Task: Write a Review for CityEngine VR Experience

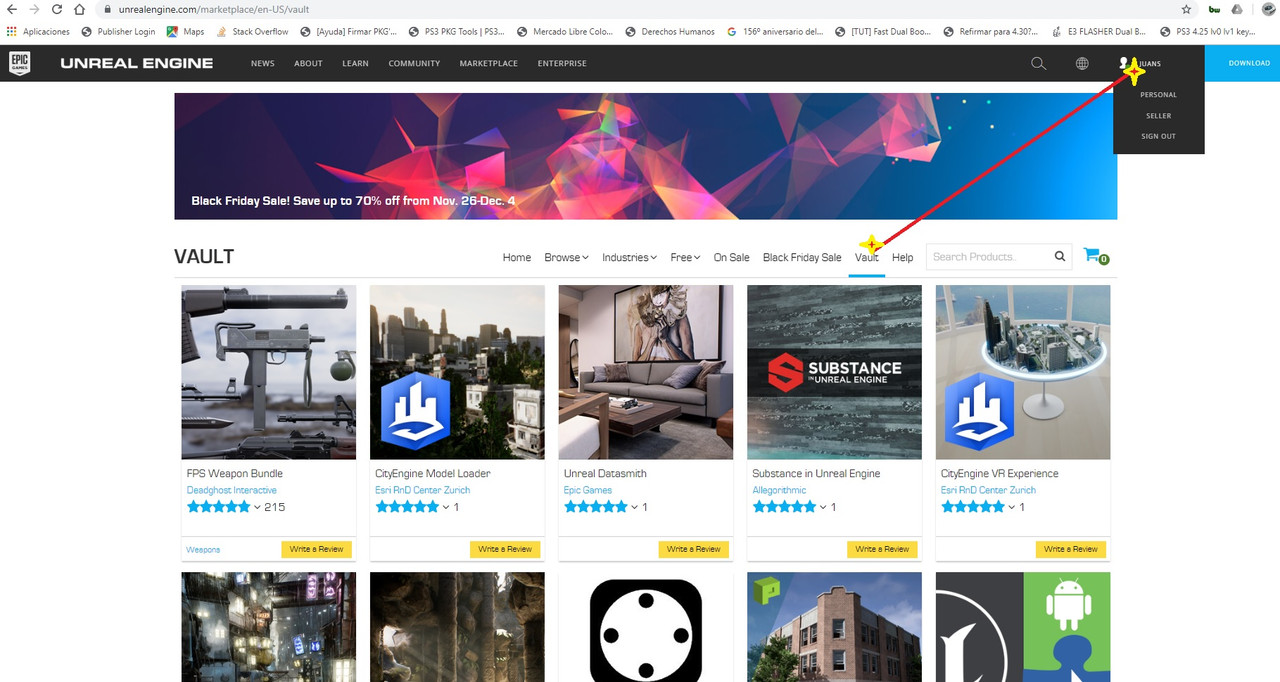Action: [x=1070, y=549]
